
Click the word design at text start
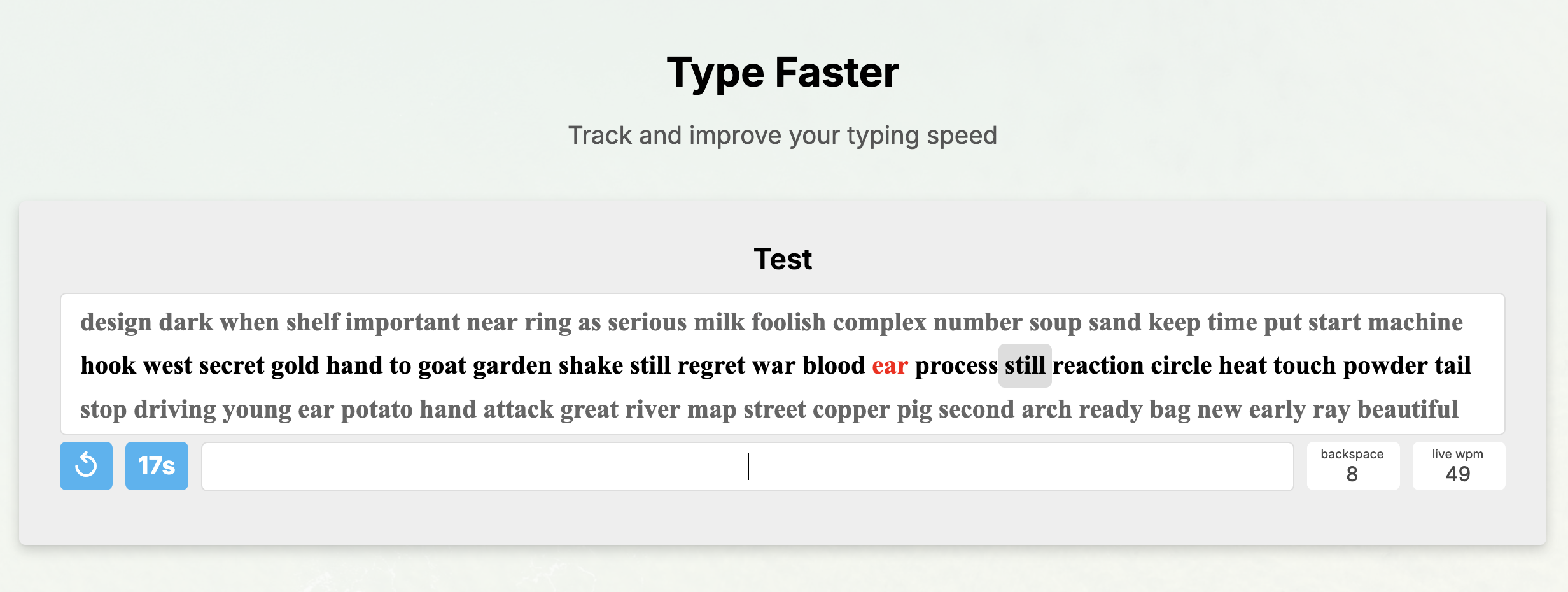[x=116, y=323]
